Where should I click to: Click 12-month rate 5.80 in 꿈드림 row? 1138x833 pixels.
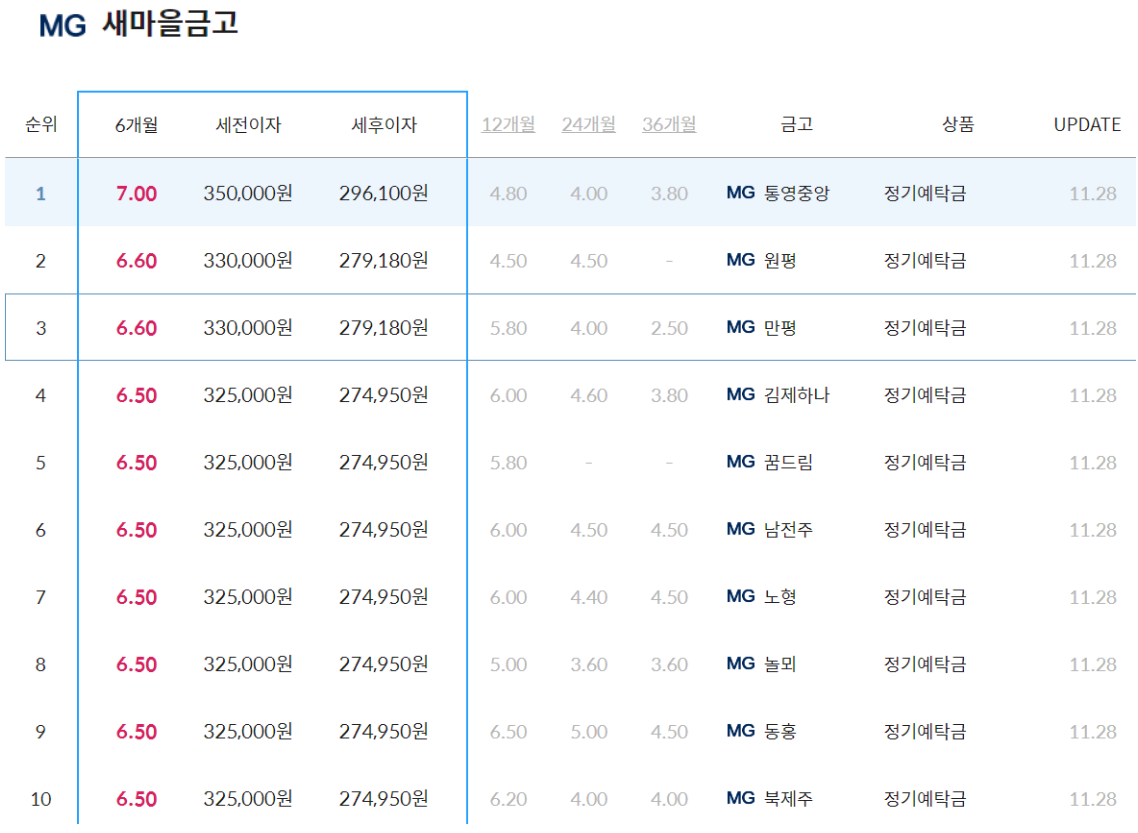(x=508, y=463)
